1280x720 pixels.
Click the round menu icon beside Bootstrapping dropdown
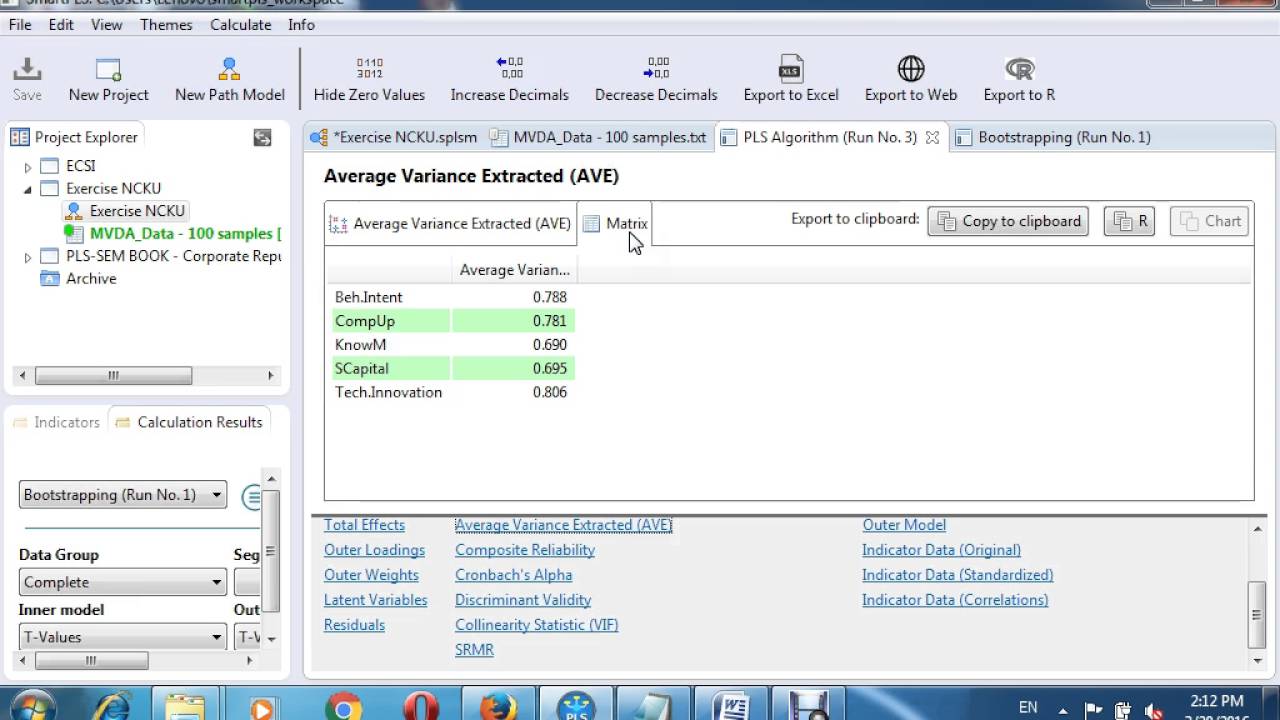click(x=252, y=496)
